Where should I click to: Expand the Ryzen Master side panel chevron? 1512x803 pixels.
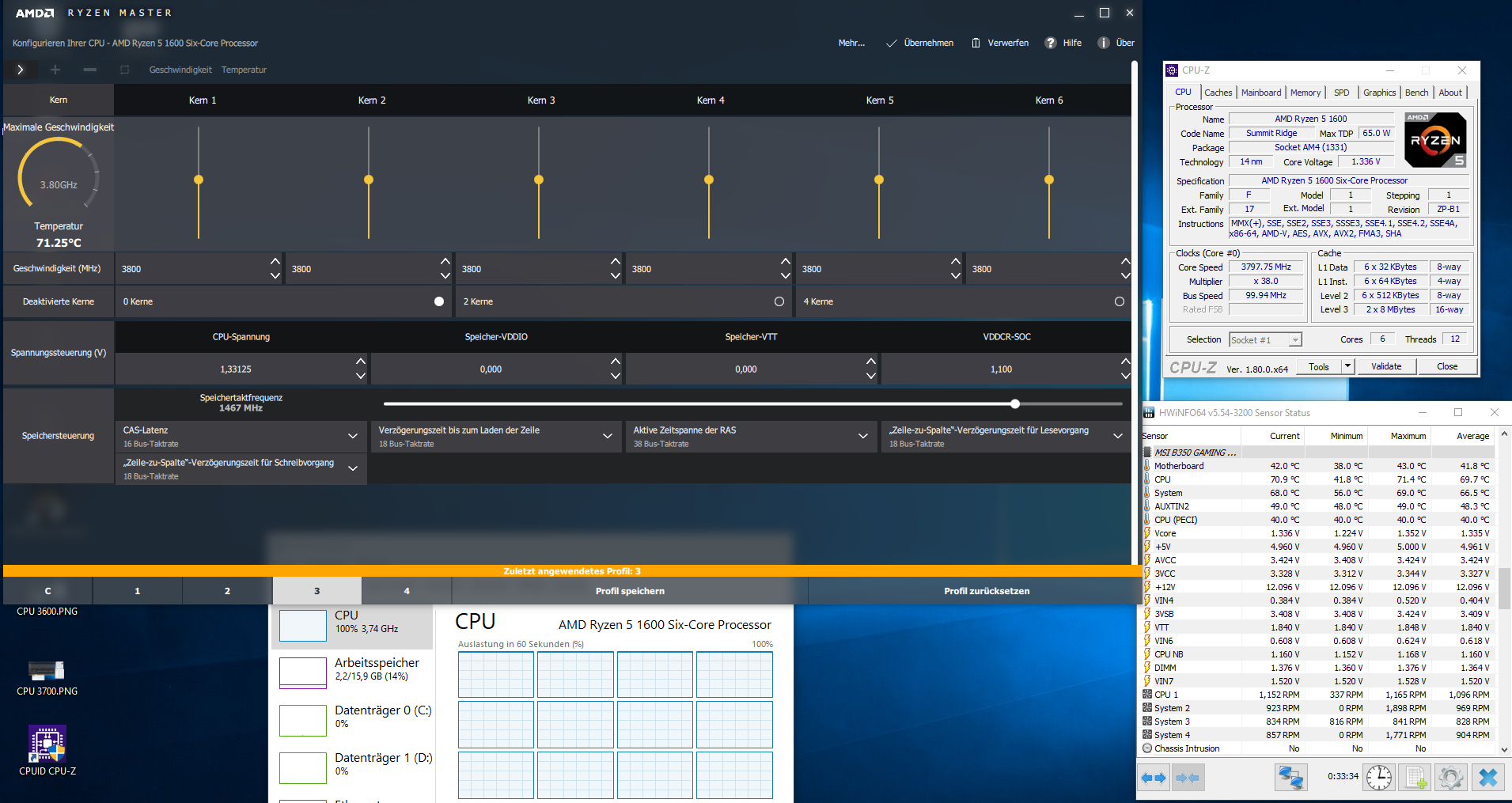click(21, 70)
